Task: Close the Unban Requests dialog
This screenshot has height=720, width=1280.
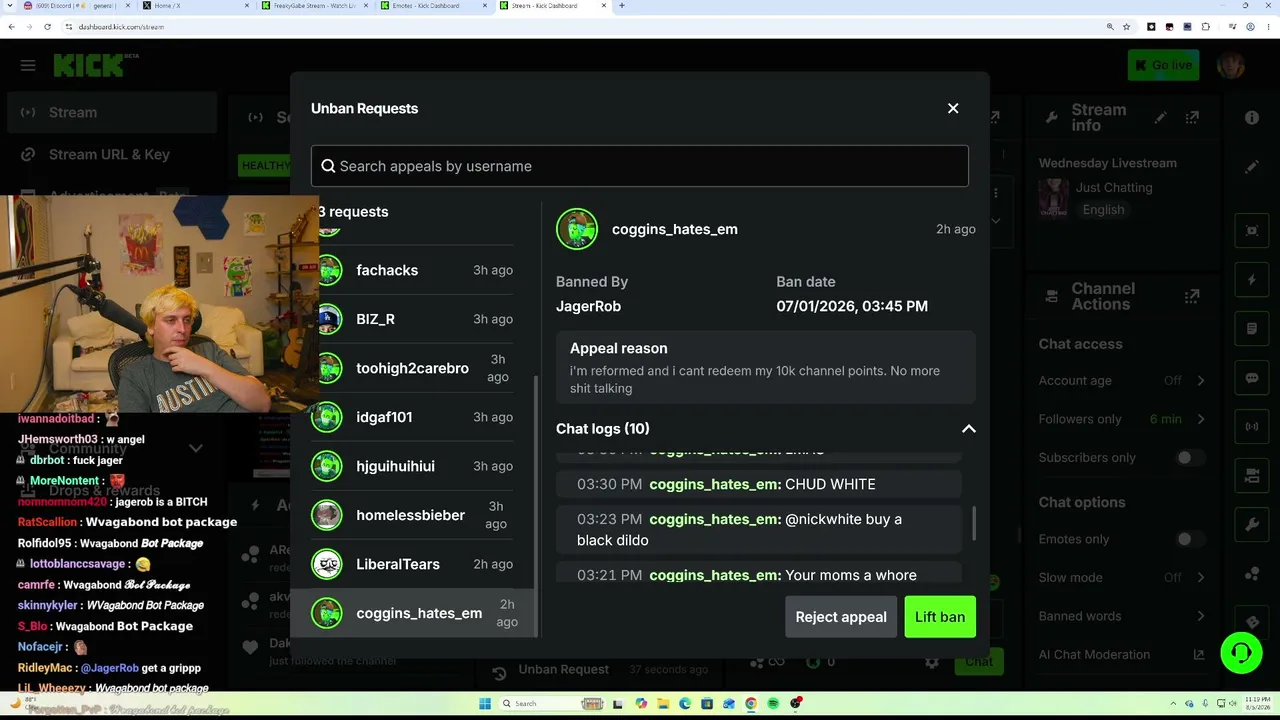Action: pos(953,108)
